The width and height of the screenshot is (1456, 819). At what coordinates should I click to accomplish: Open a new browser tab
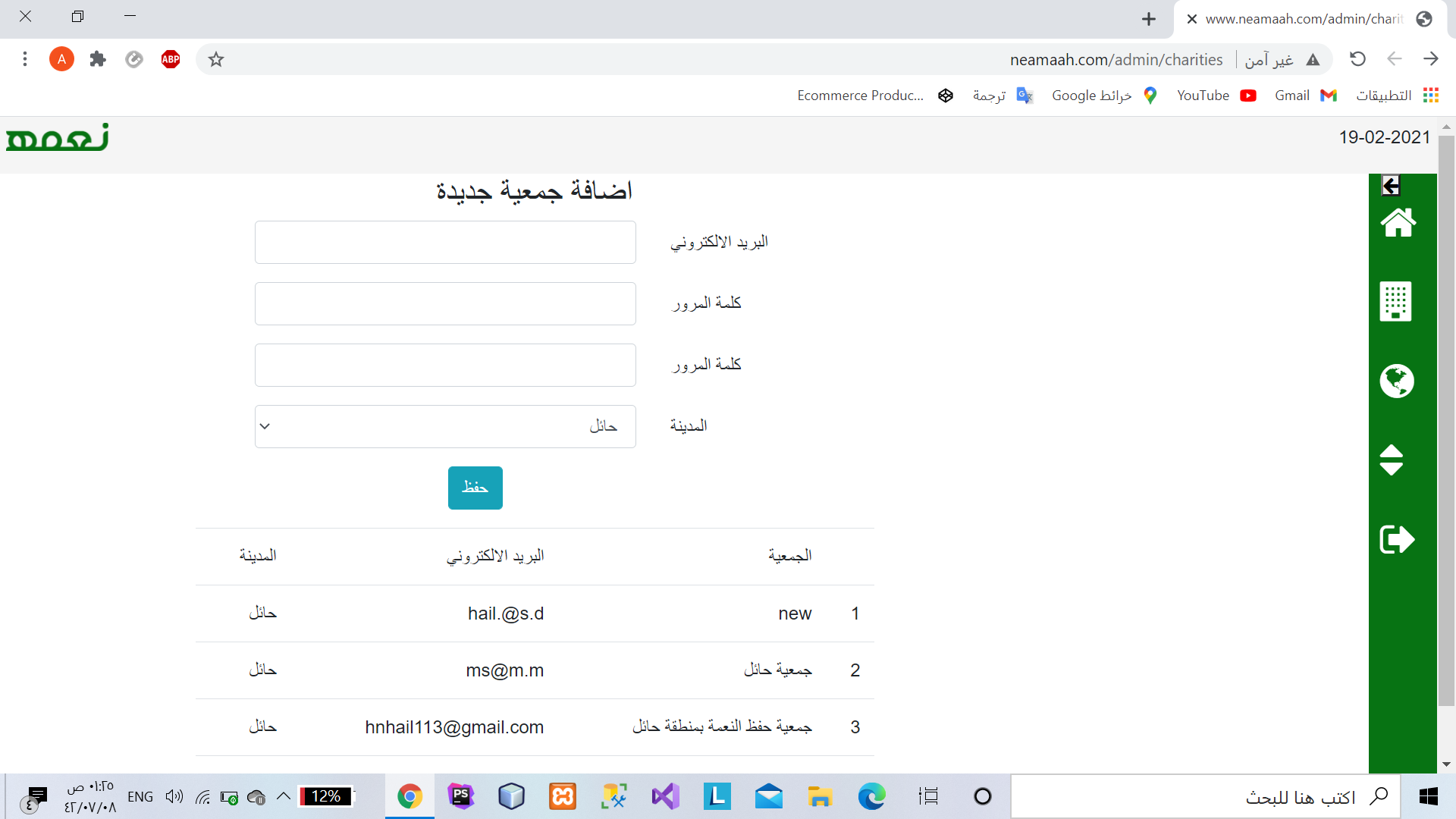(x=1148, y=19)
